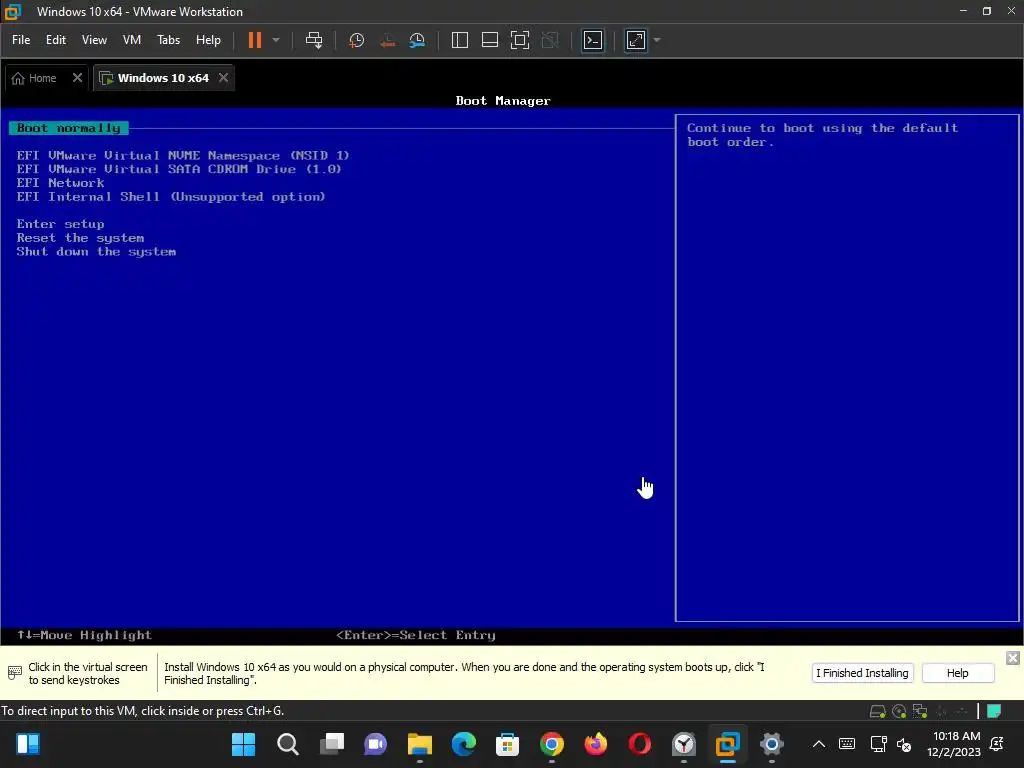The width and height of the screenshot is (1024, 768).
Task: Expand the stretch mode dropdown arrow
Action: pos(657,40)
